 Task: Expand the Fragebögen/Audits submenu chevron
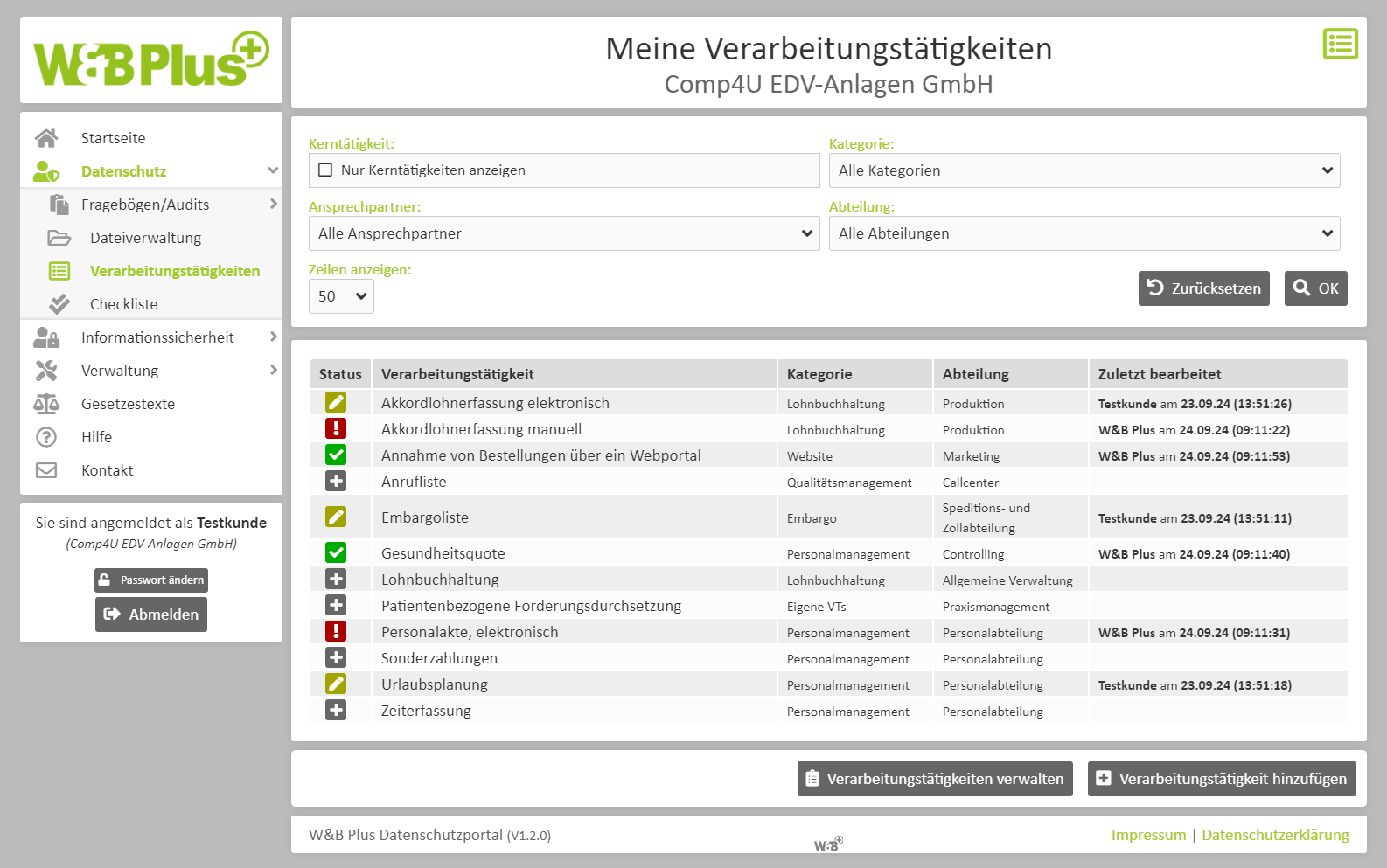[273, 204]
